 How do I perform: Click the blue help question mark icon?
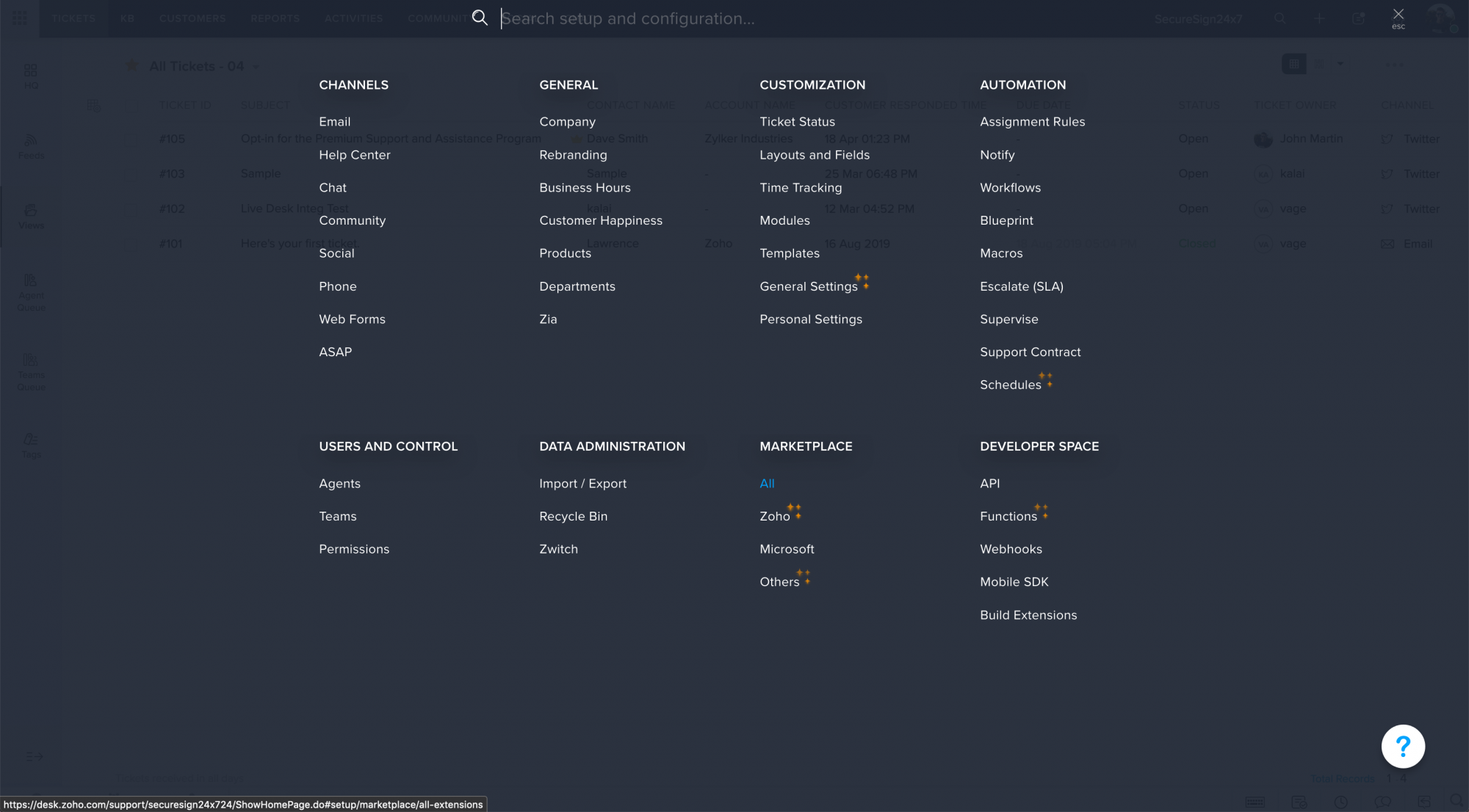1403,746
